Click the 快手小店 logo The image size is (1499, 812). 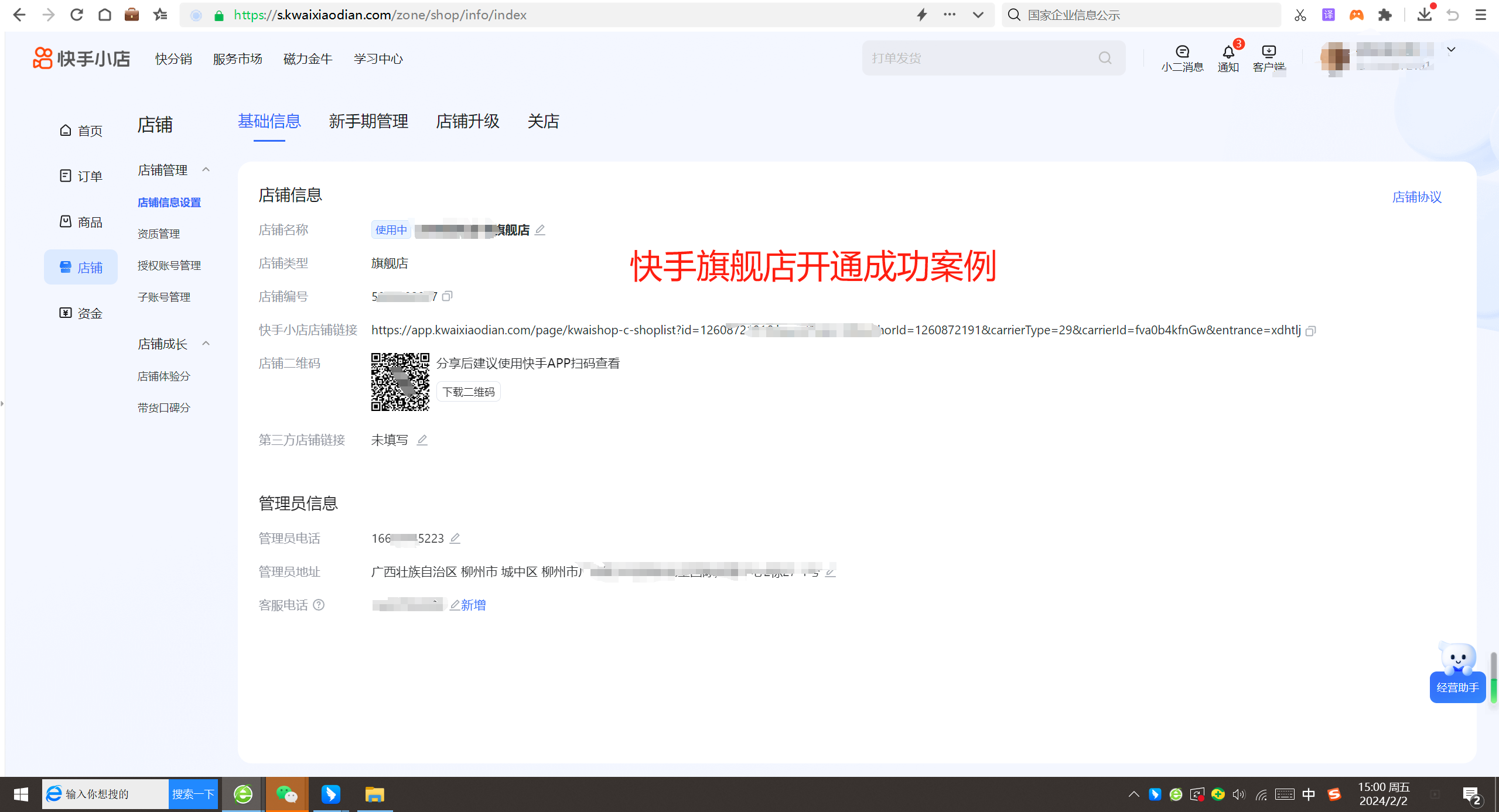tap(81, 58)
